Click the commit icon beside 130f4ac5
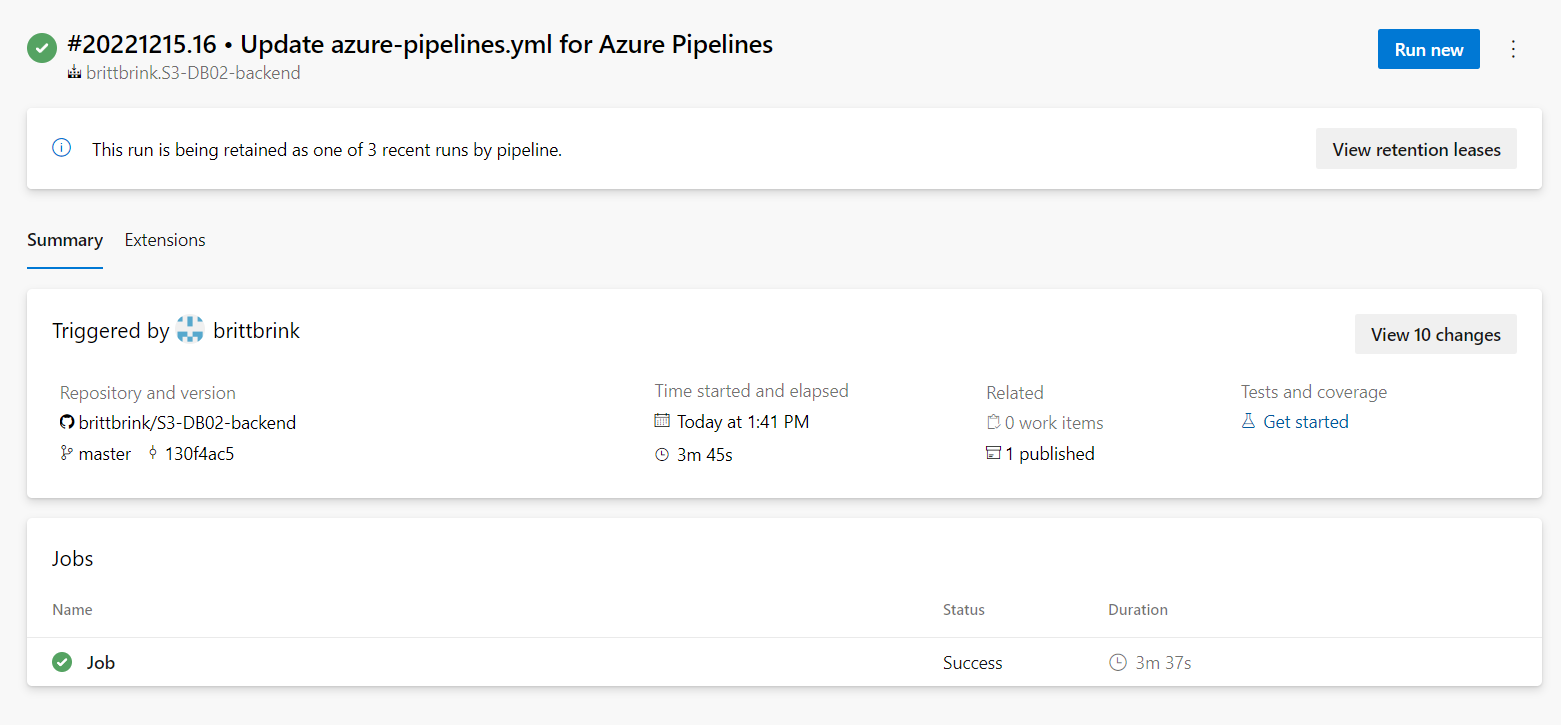1561x725 pixels. tap(153, 454)
